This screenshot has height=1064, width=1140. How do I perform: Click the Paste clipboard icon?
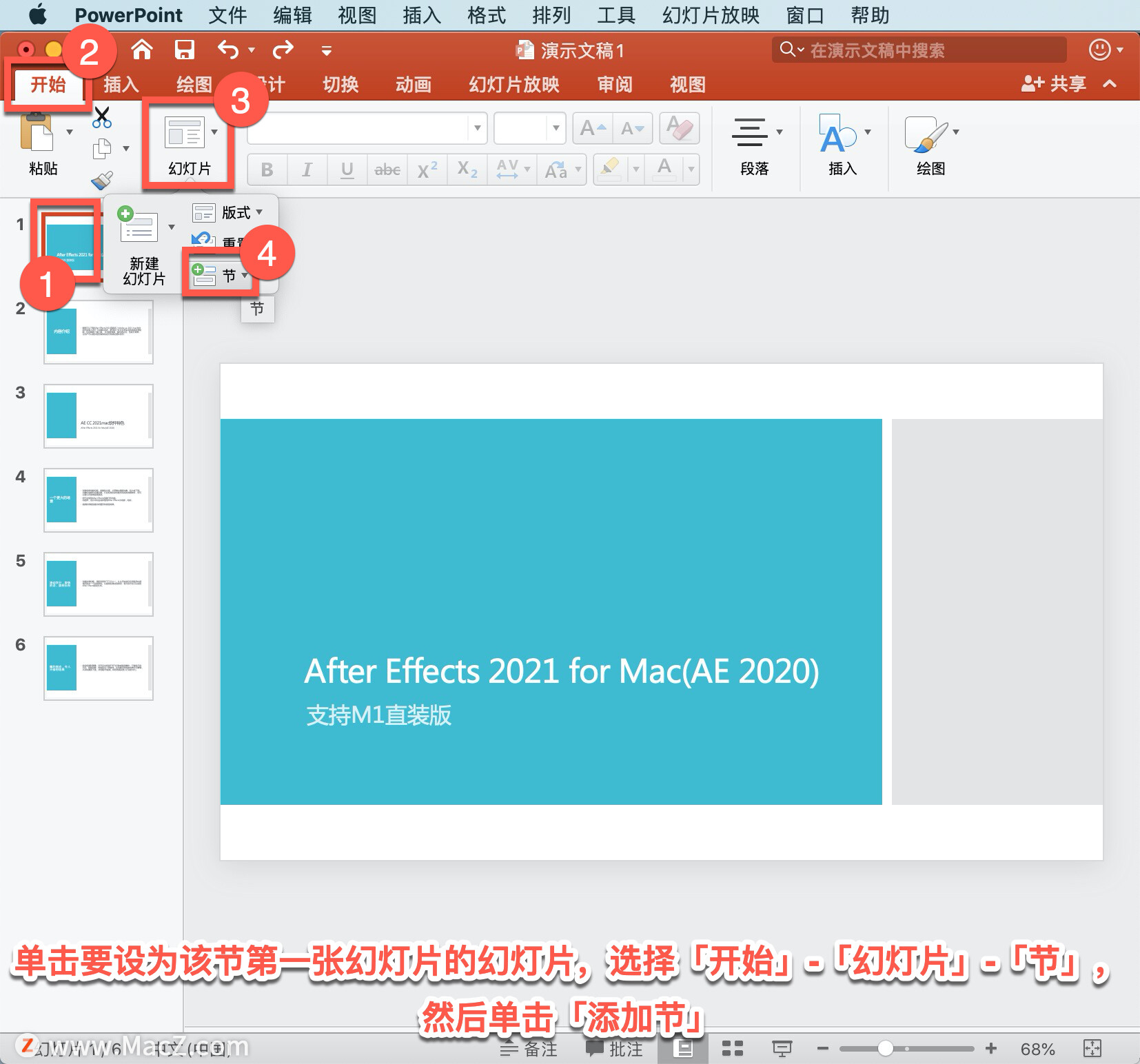[x=37, y=132]
